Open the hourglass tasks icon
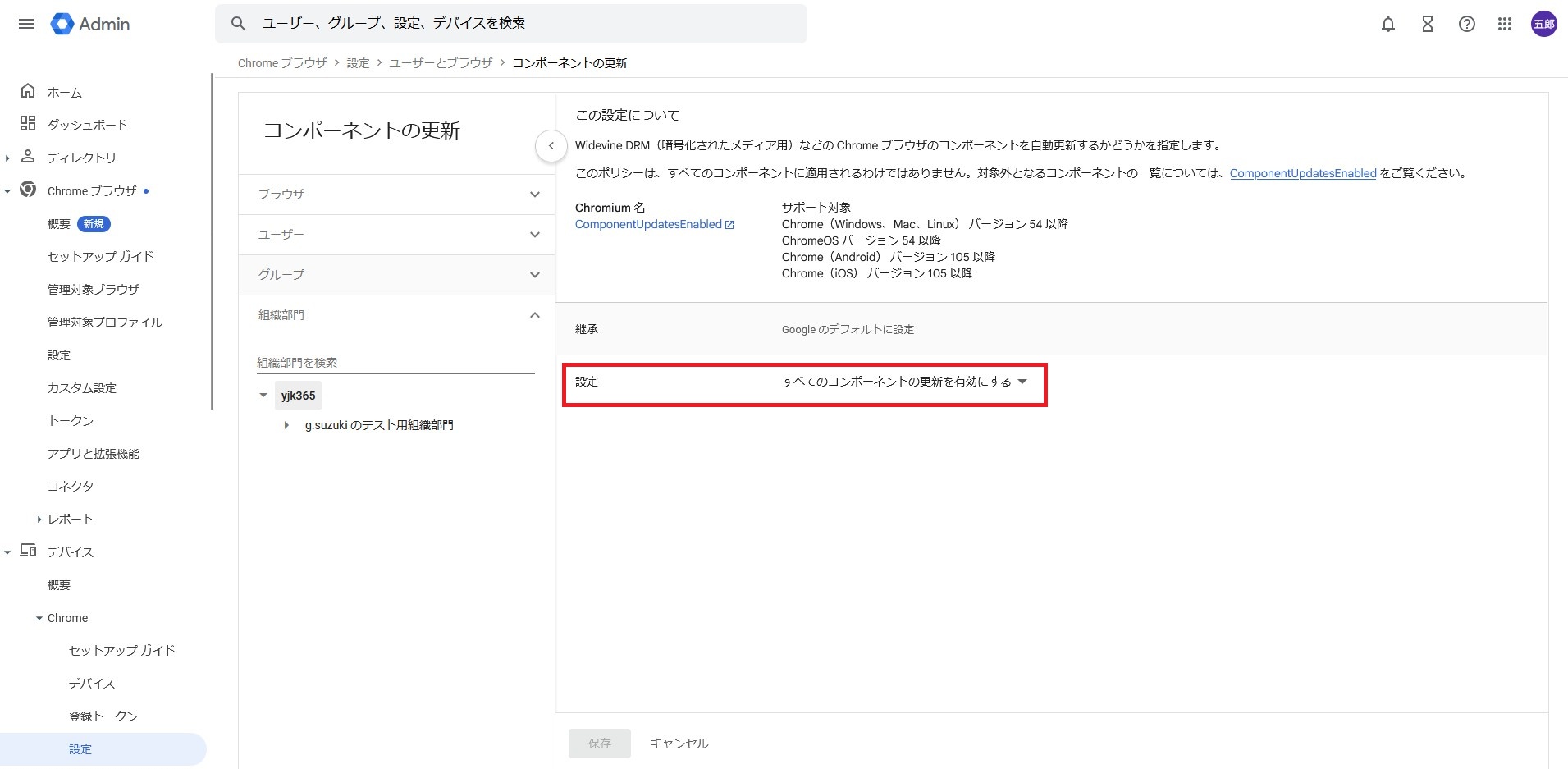This screenshot has height=769, width=1568. point(1427,24)
